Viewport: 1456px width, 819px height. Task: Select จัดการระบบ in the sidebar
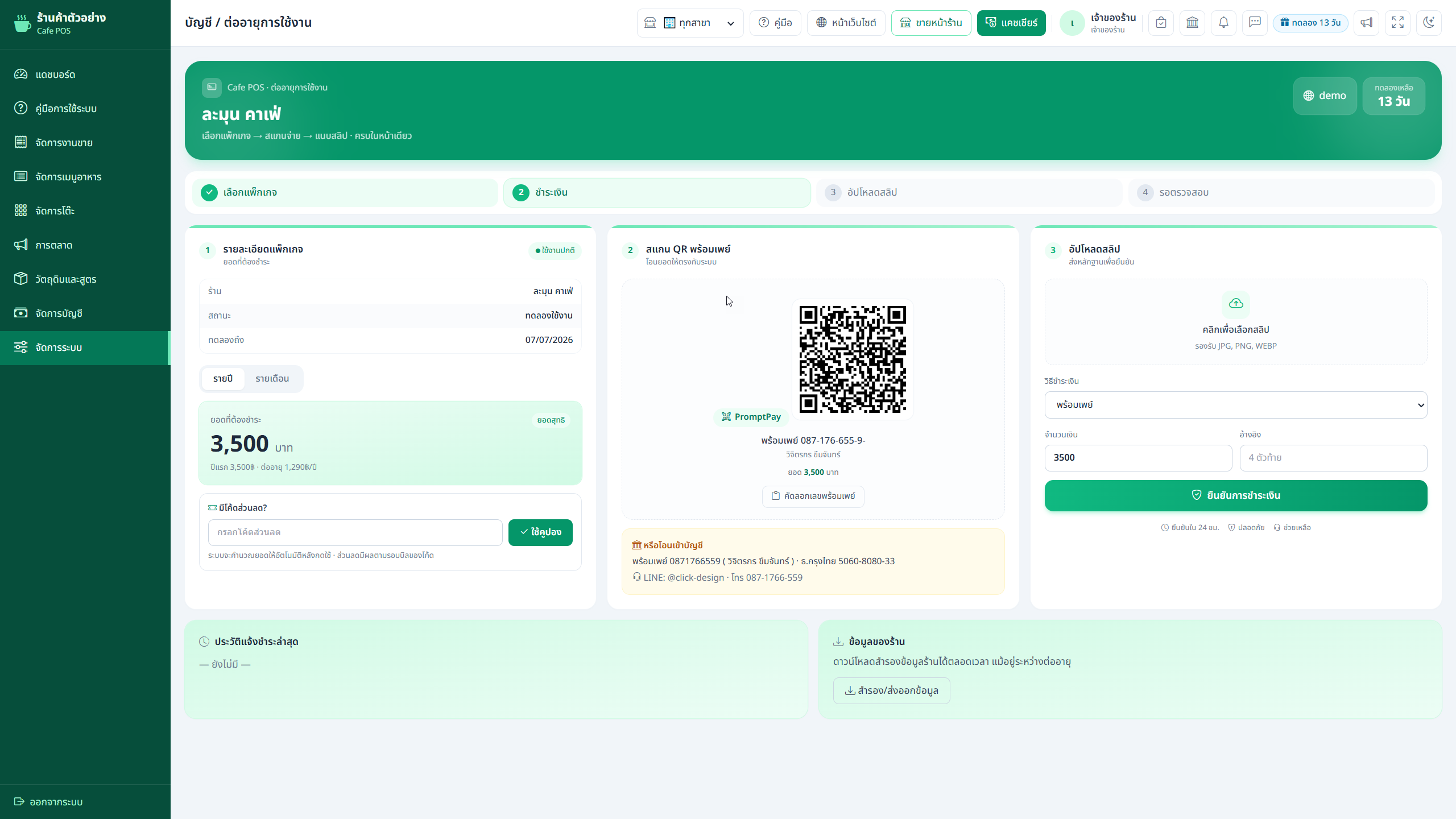[x=85, y=348]
